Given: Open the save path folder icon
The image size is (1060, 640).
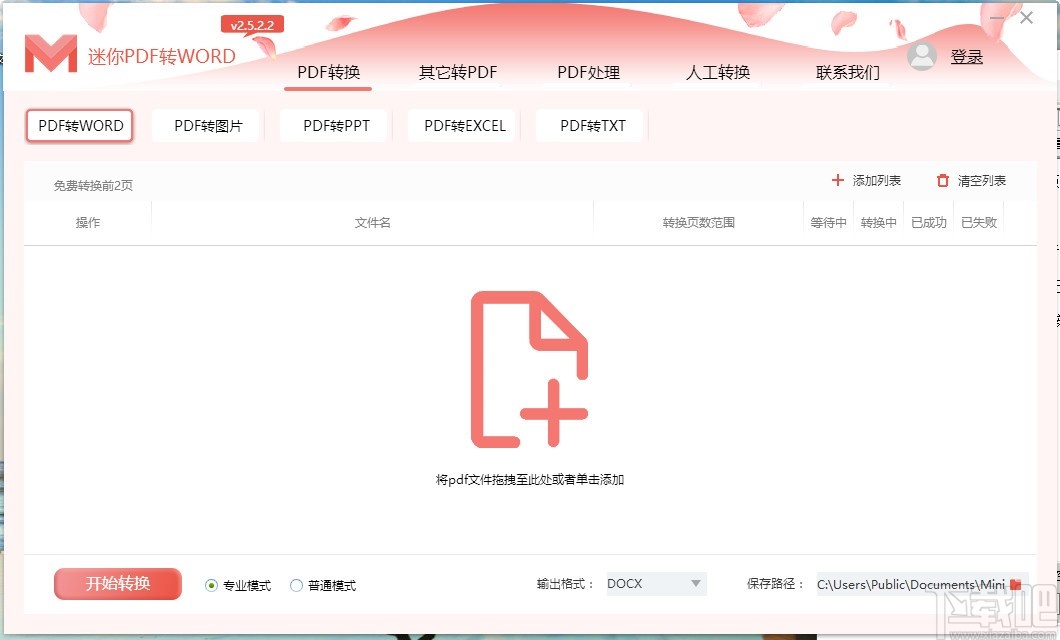Looking at the screenshot, I should [x=1015, y=584].
